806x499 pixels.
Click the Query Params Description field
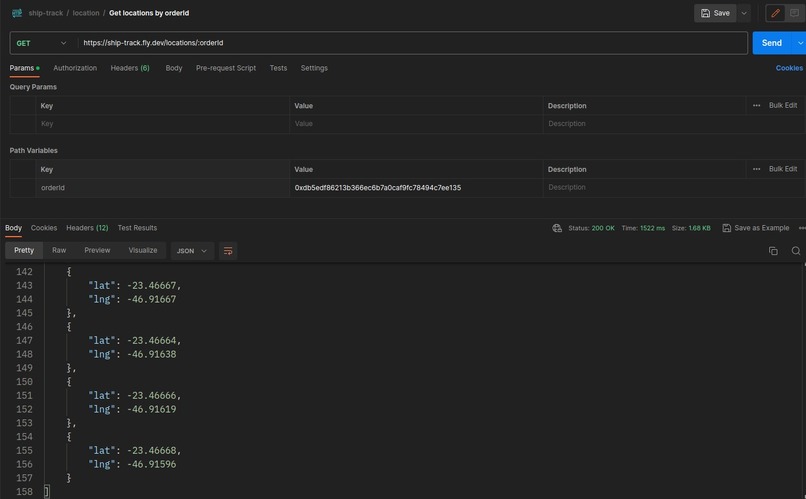(673, 124)
